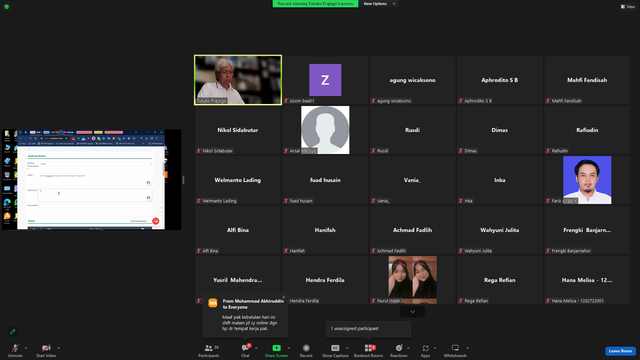Open the Reactions menu

point(399,350)
